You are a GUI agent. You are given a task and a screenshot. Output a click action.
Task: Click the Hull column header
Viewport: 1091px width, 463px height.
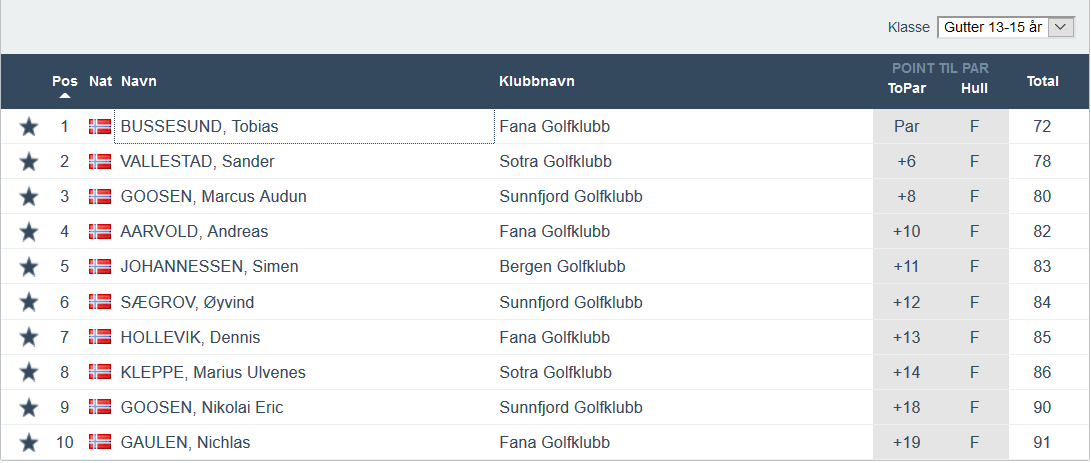(x=974, y=88)
